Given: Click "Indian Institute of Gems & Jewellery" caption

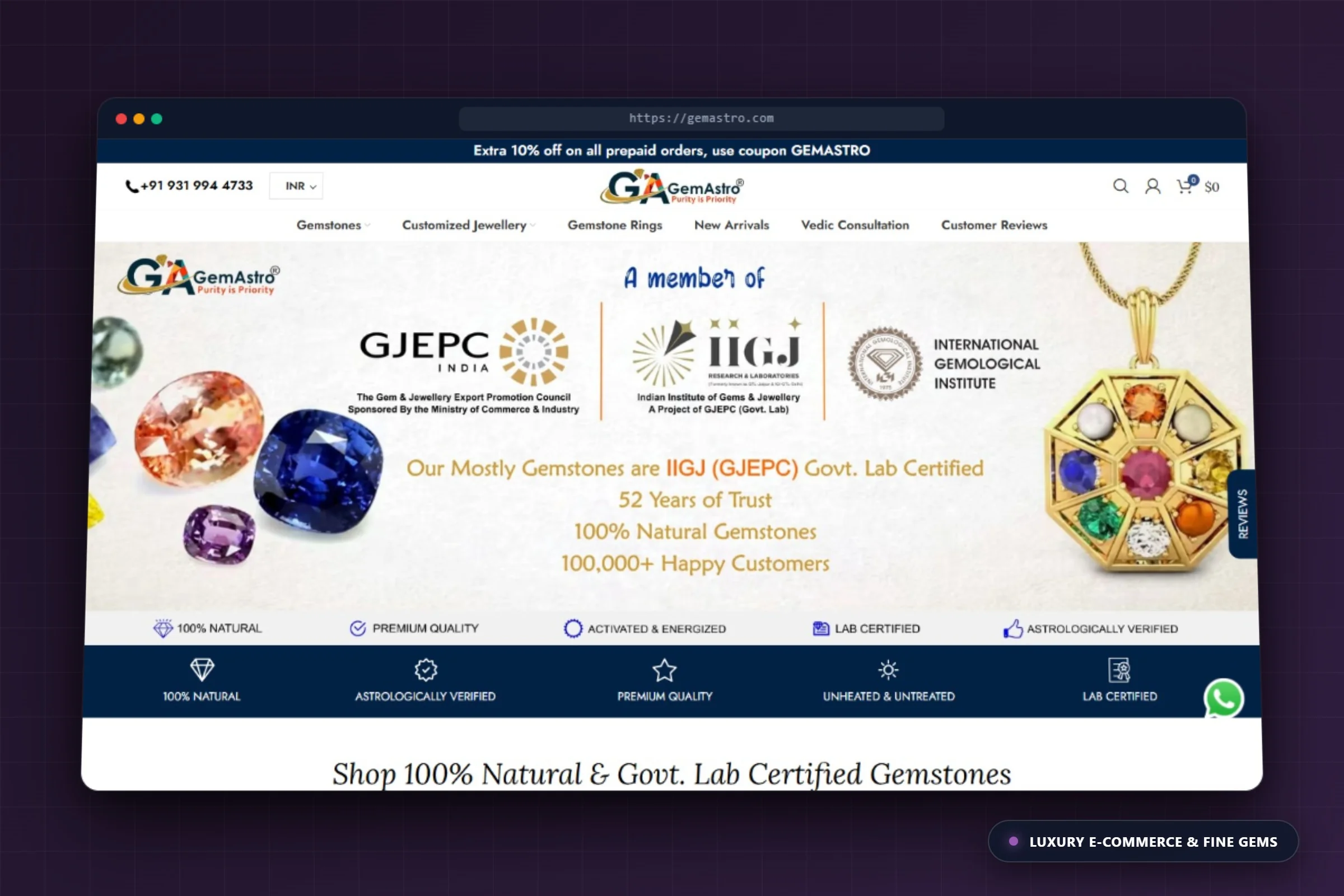Looking at the screenshot, I should (718, 397).
